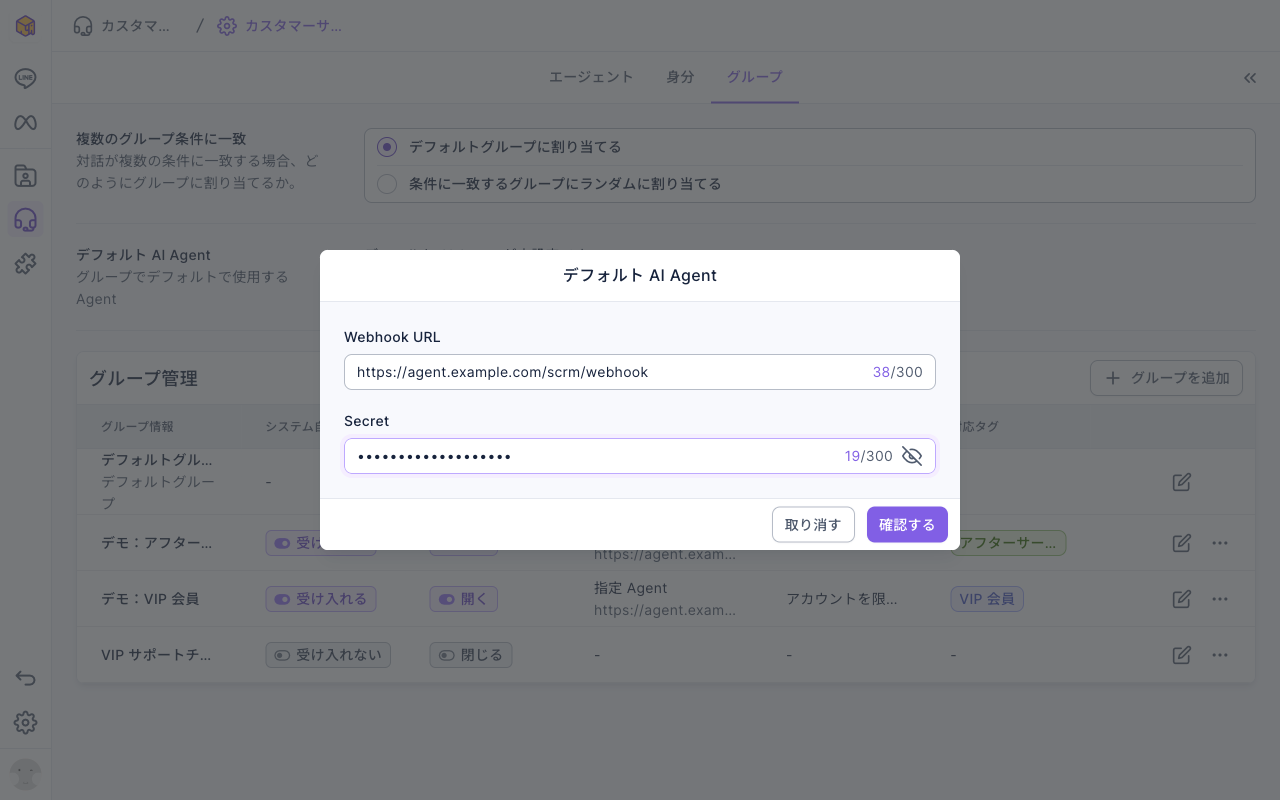Open the LINE channel icon in sidebar
Viewport: 1280px width, 800px height.
pos(26,79)
